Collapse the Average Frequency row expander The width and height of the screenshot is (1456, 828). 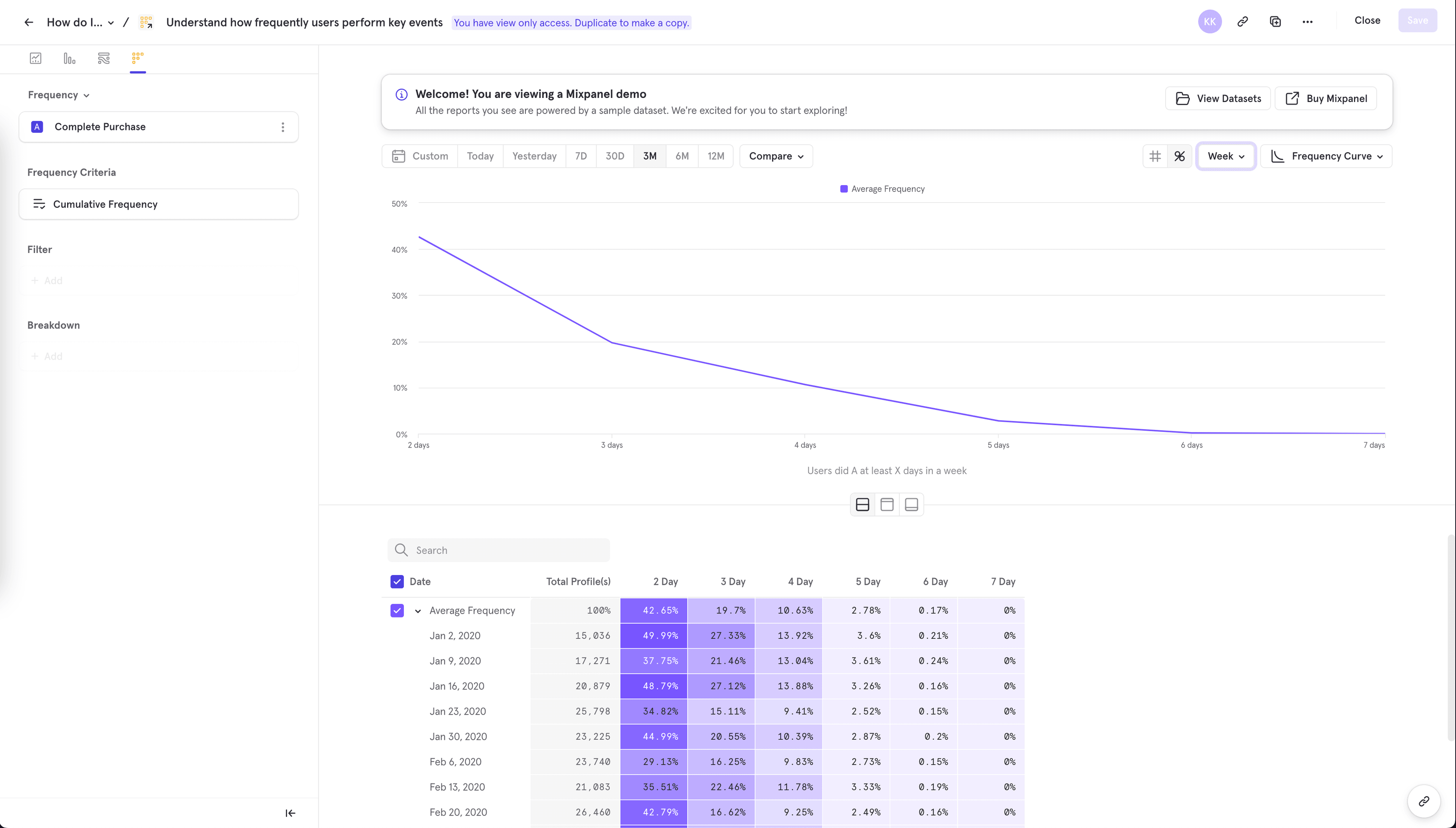click(x=418, y=611)
